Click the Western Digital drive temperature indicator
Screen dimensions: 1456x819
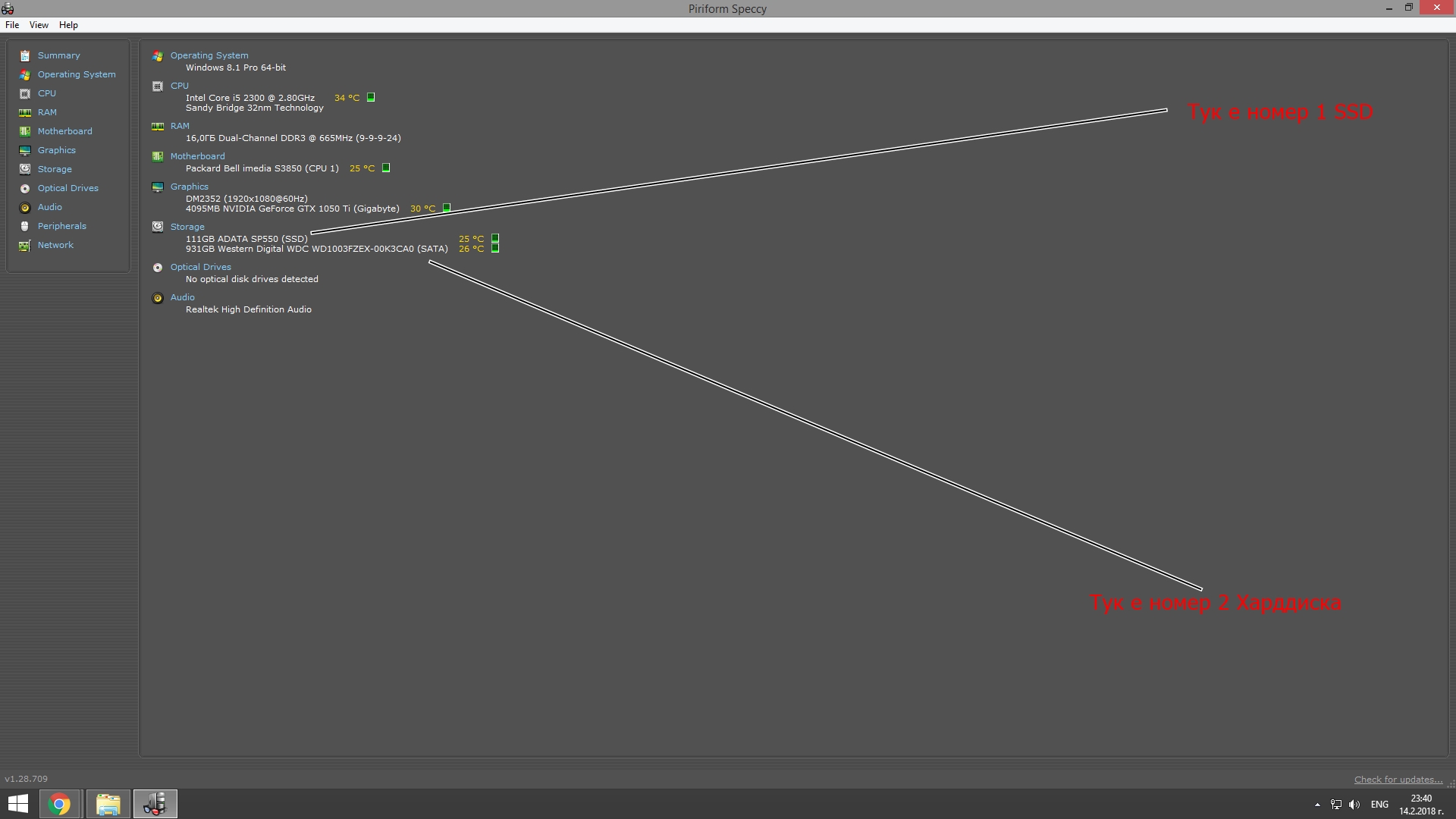coord(495,248)
